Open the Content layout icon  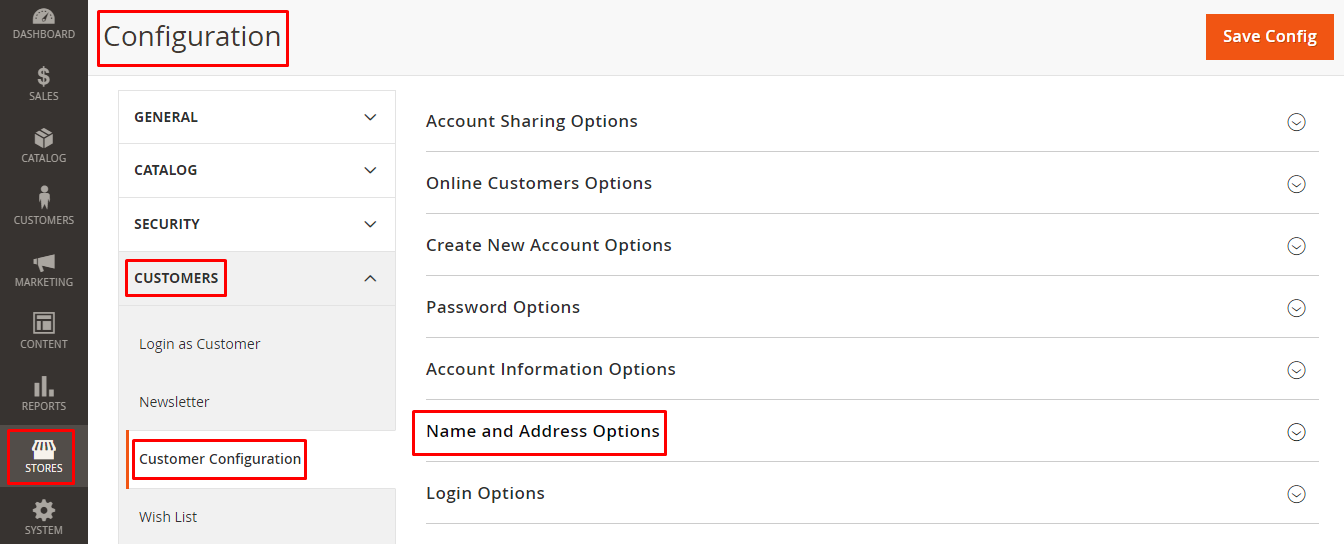pyautogui.click(x=43, y=323)
